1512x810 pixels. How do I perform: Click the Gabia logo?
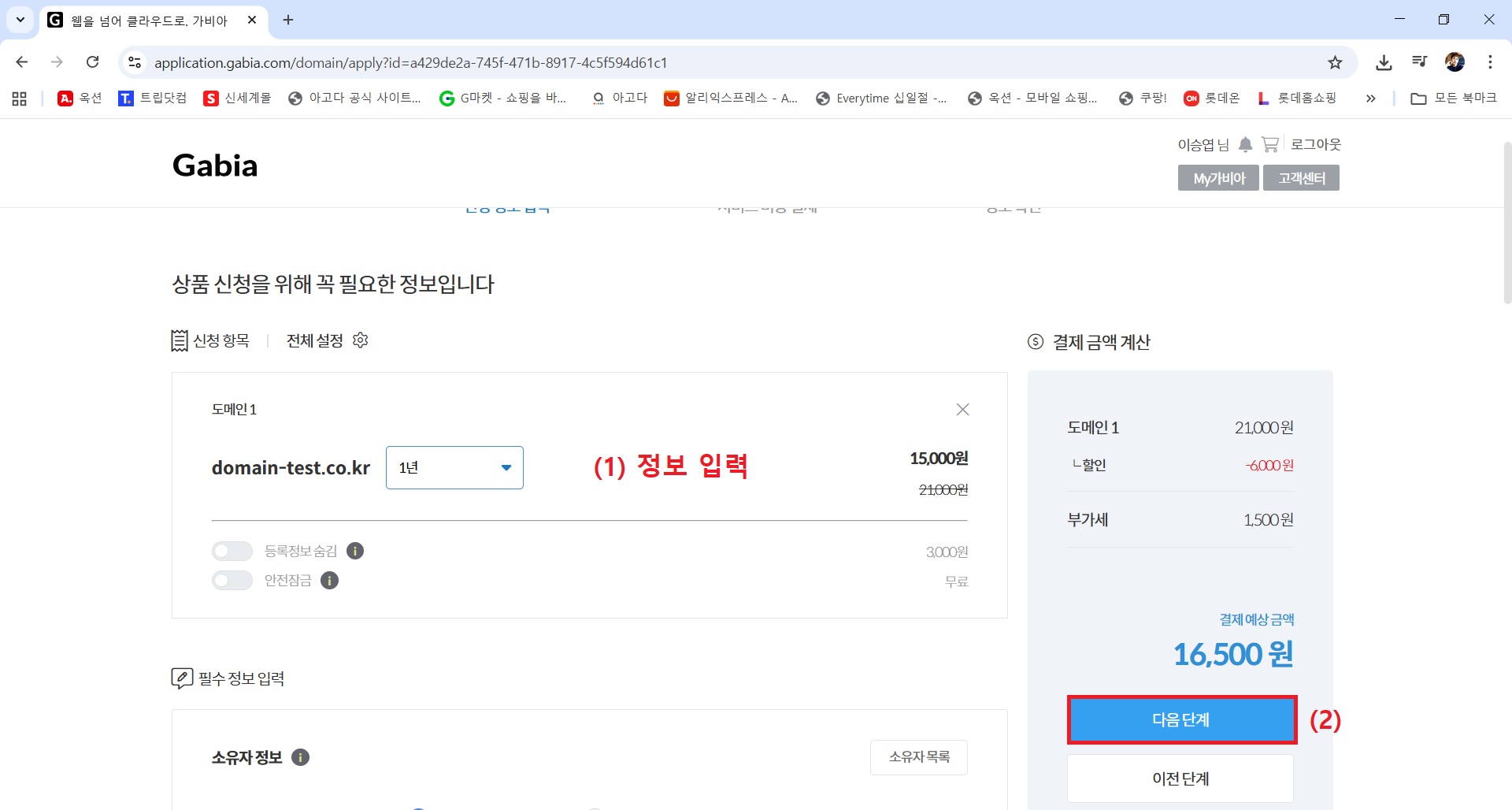pyautogui.click(x=215, y=165)
